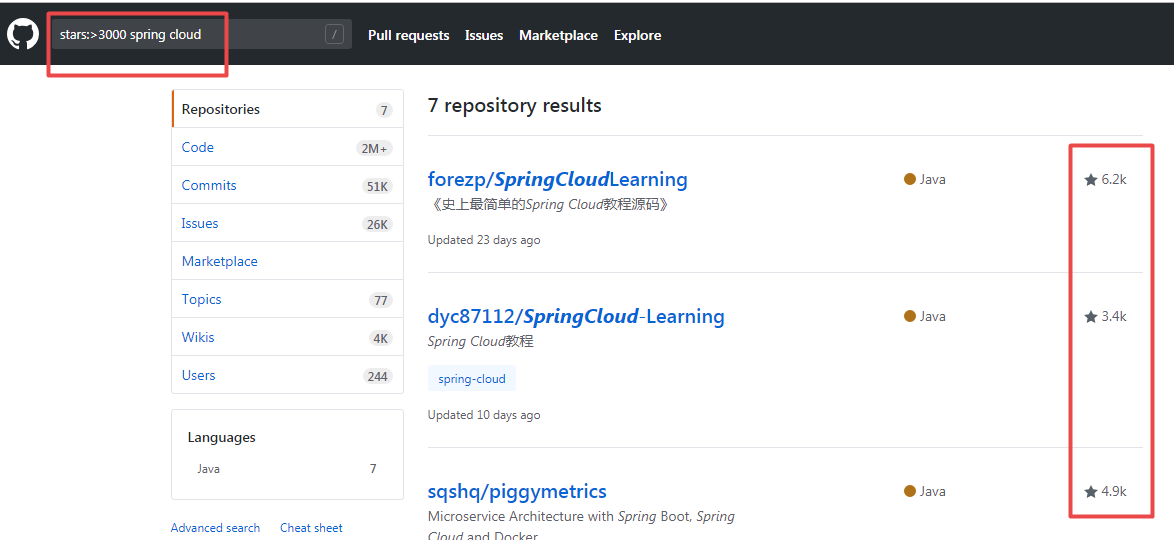Click the 26K count beside Issues
1174x540 pixels.
pyautogui.click(x=377, y=224)
